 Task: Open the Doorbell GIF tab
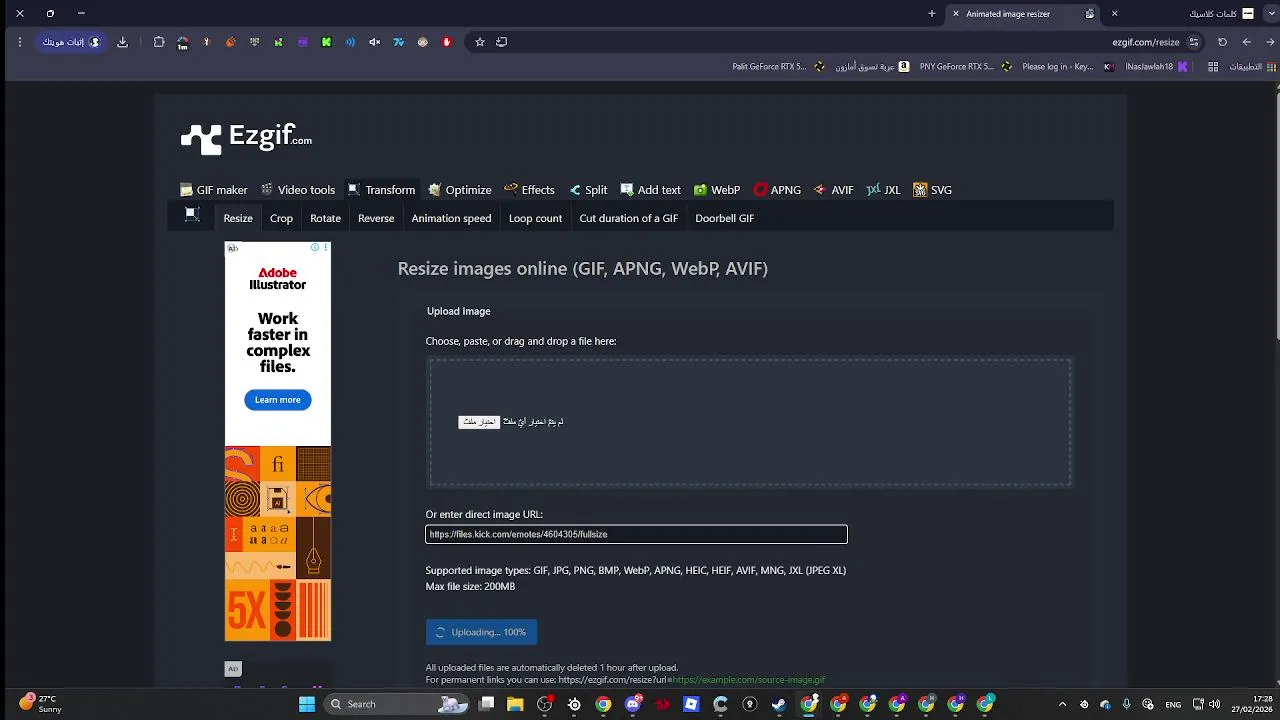[724, 218]
